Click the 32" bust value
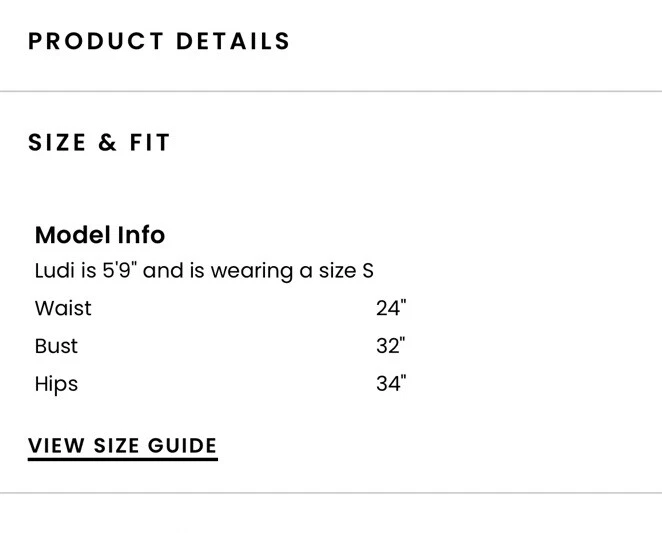 point(391,346)
